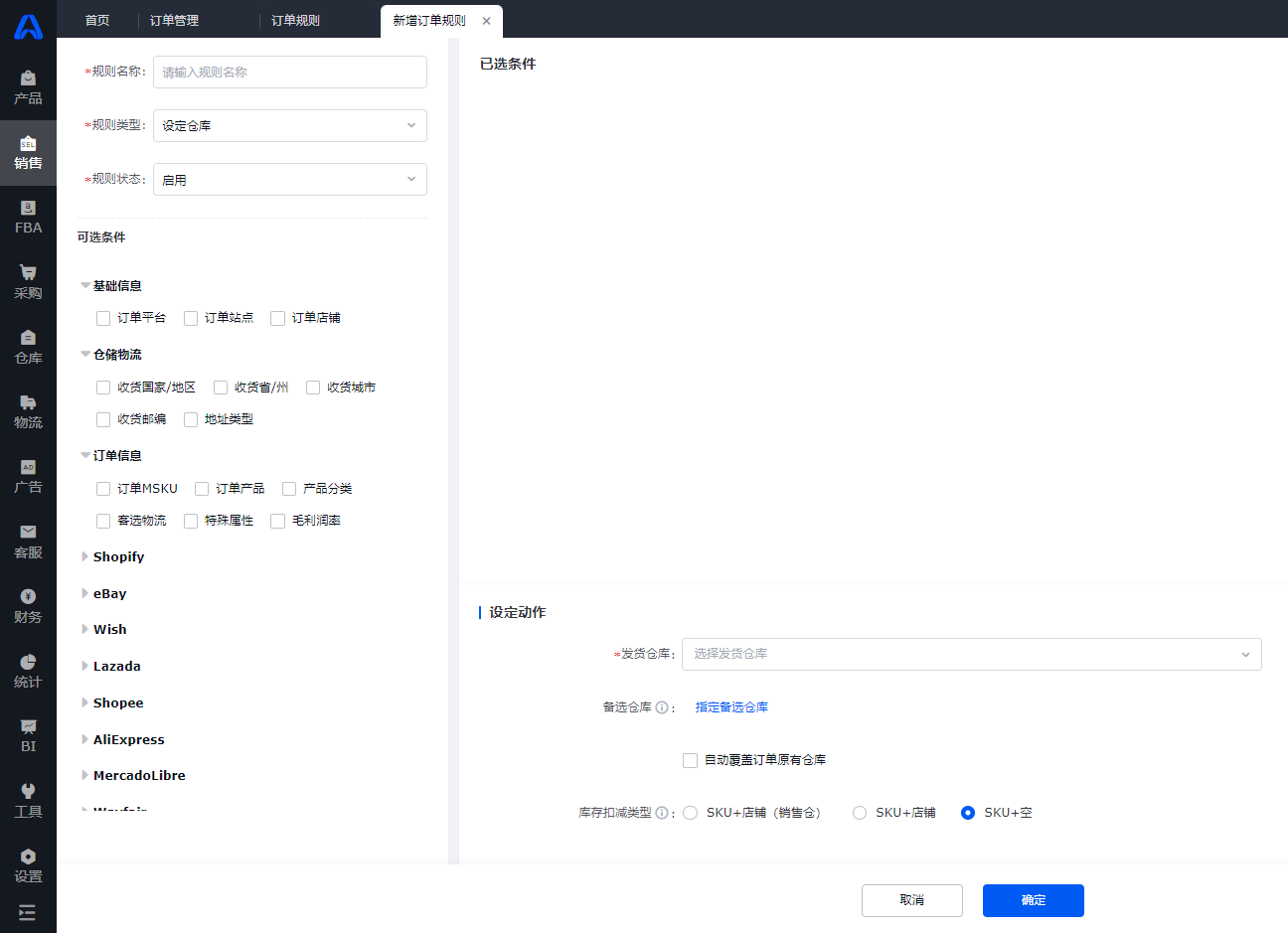This screenshot has width=1288, height=933.
Task: Select the SKU+店铺 radio option
Action: pyautogui.click(x=860, y=813)
